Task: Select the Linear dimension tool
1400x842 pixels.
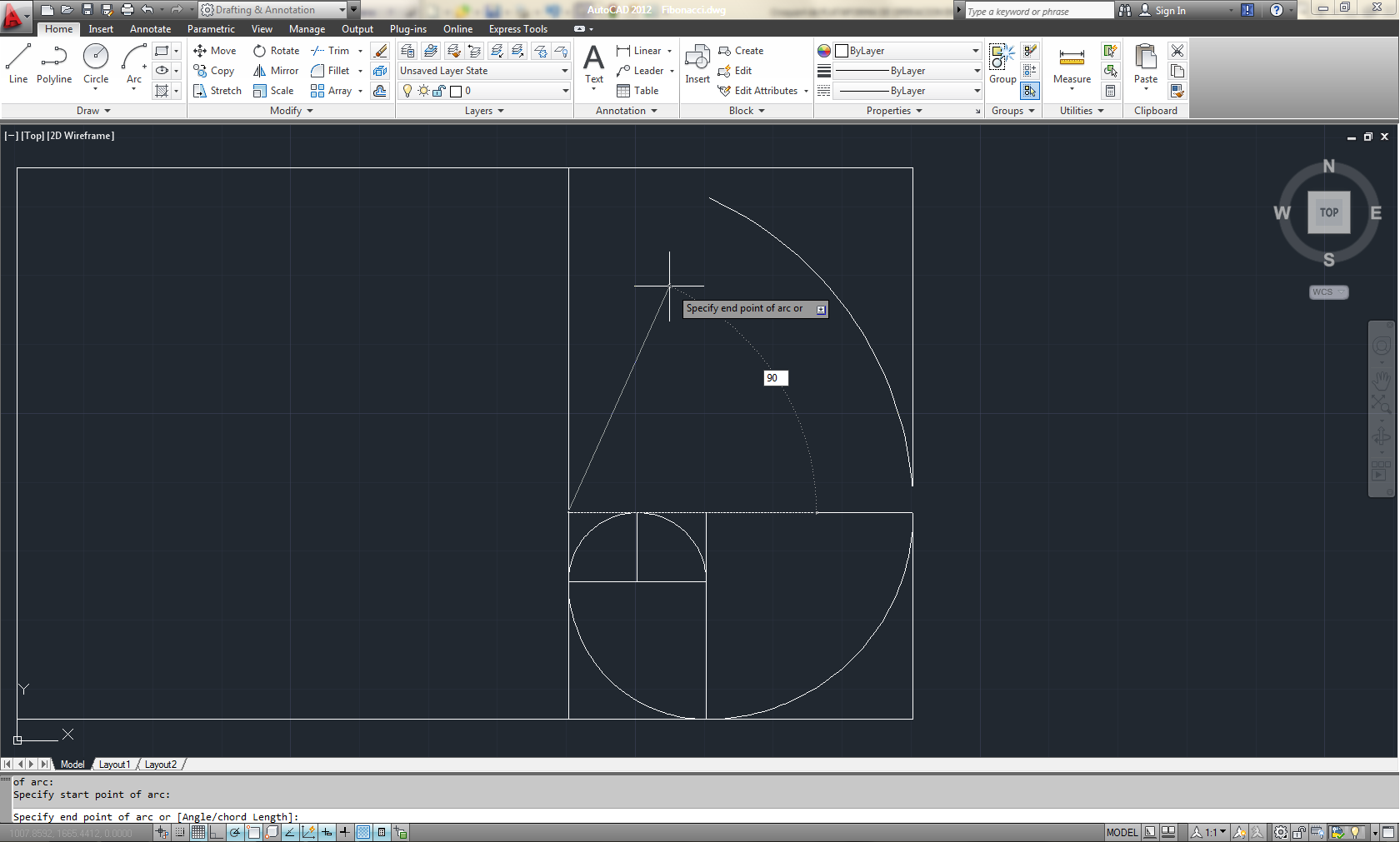Action: [x=639, y=51]
